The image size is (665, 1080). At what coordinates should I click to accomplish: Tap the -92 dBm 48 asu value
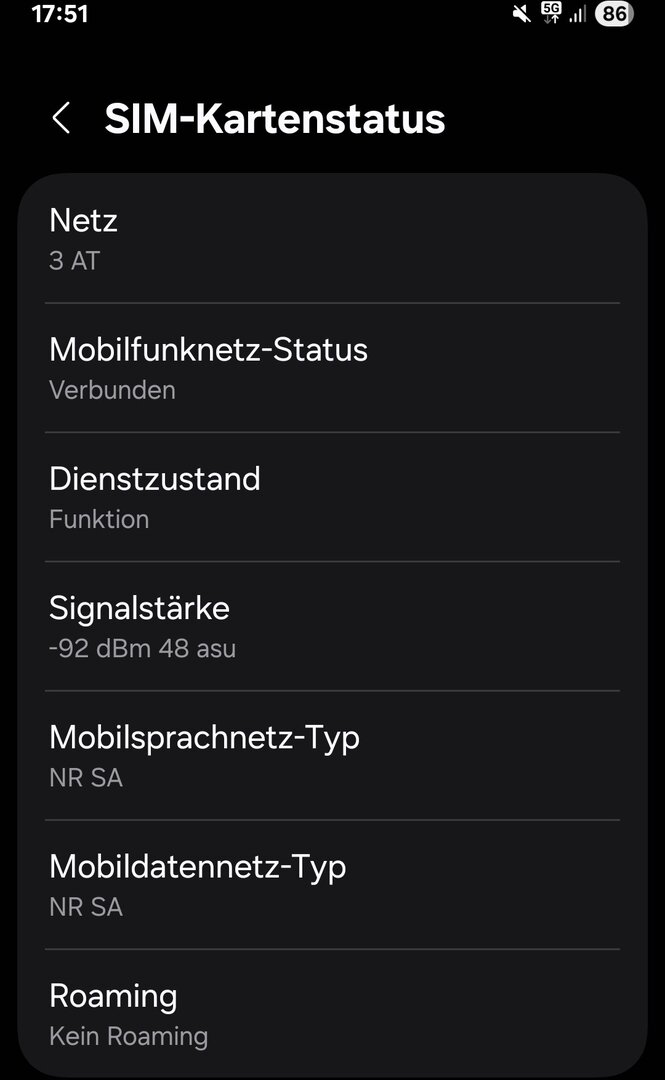click(x=142, y=648)
